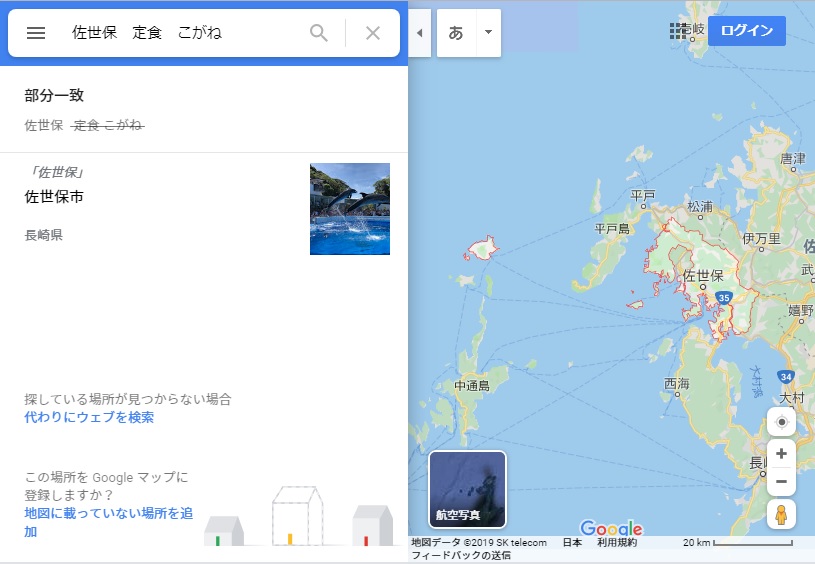Click the 唐津 label on map
Image resolution: width=815 pixels, height=564 pixels.
(x=793, y=159)
